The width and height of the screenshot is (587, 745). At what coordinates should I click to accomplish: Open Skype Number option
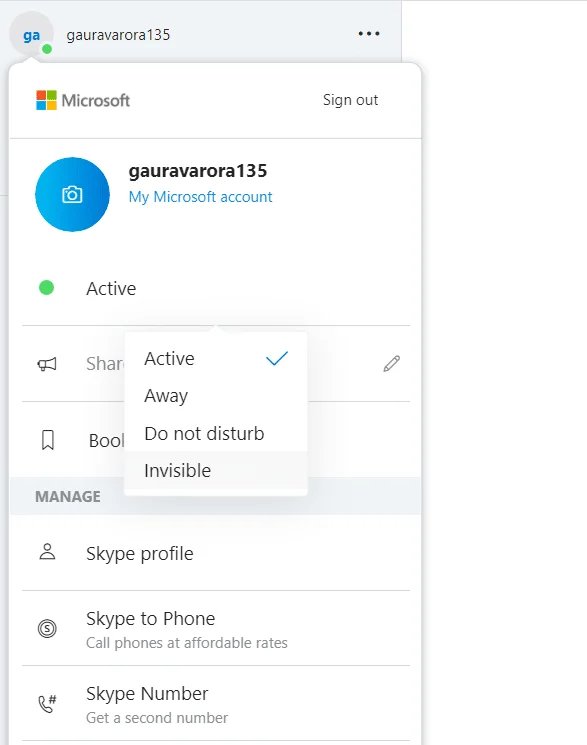pyautogui.click(x=216, y=704)
